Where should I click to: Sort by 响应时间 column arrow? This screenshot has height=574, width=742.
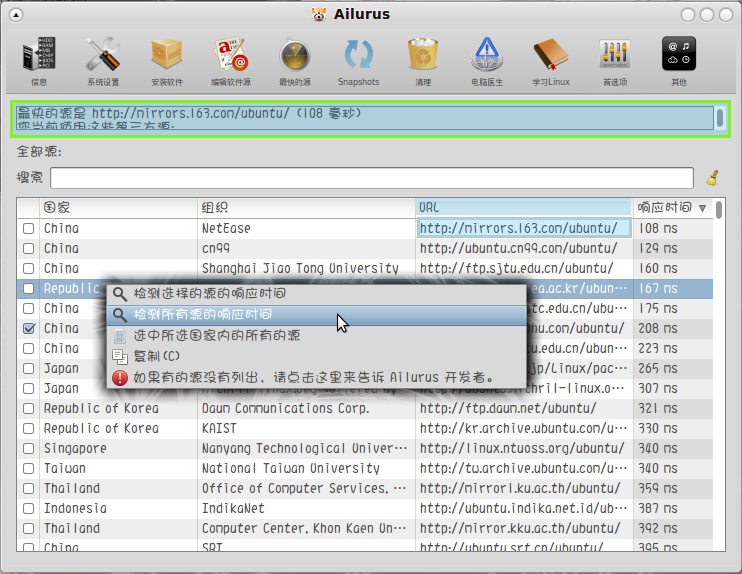click(703, 208)
